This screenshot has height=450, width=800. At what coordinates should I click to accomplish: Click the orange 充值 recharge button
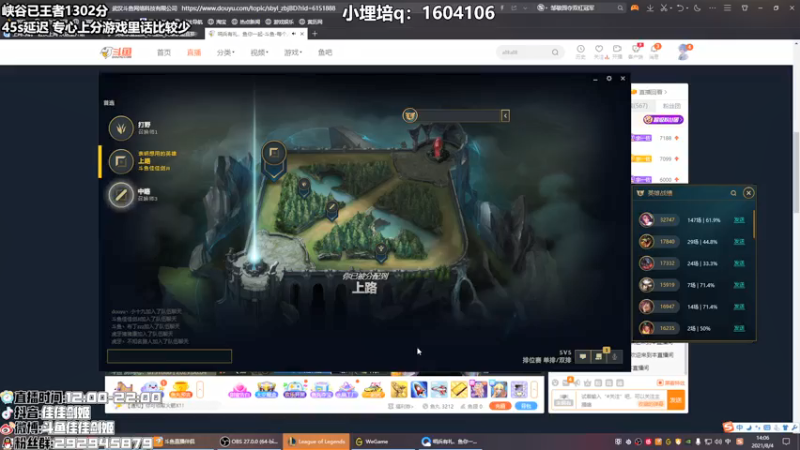point(500,406)
